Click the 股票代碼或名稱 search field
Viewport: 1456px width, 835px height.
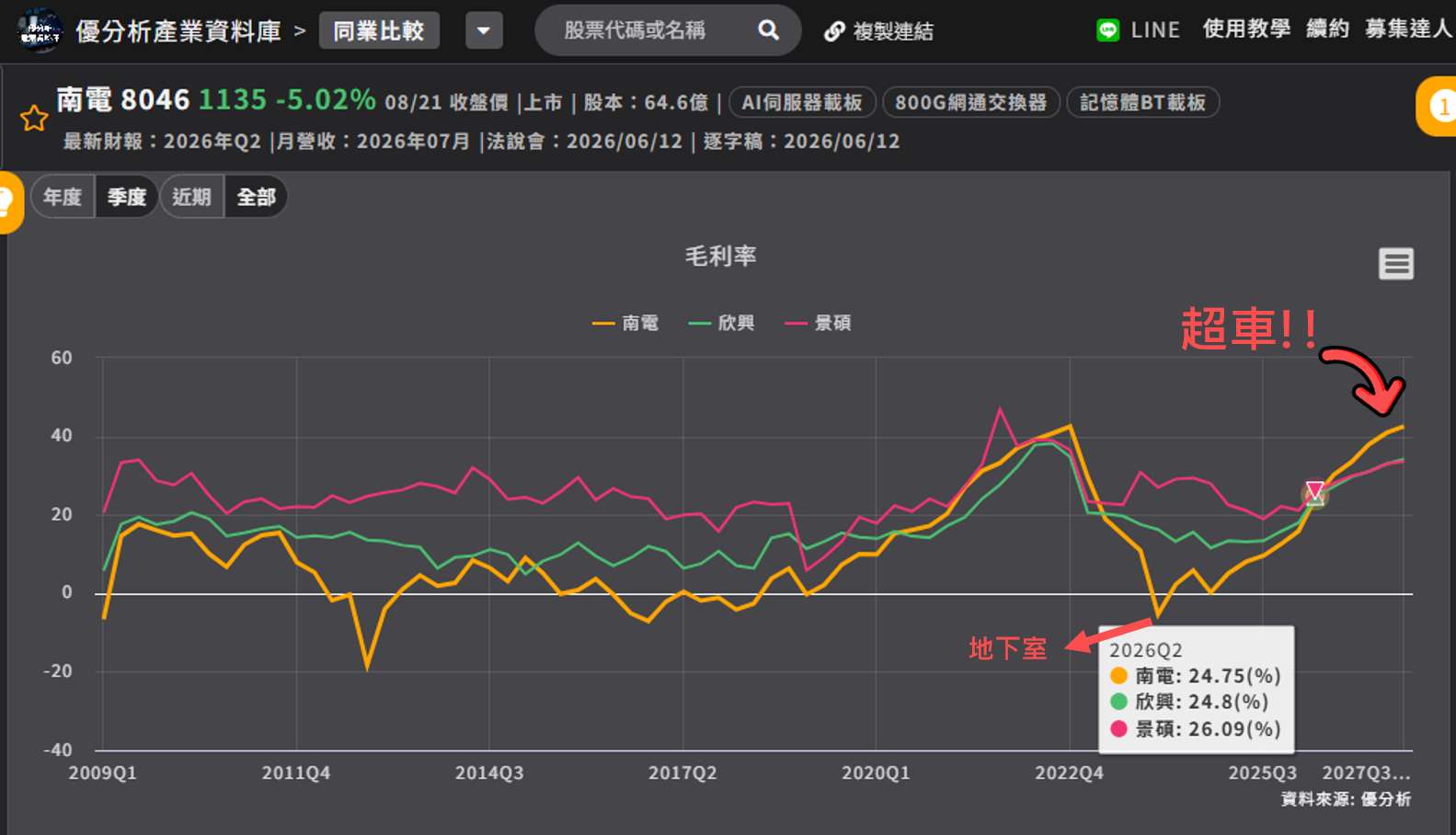click(x=668, y=30)
